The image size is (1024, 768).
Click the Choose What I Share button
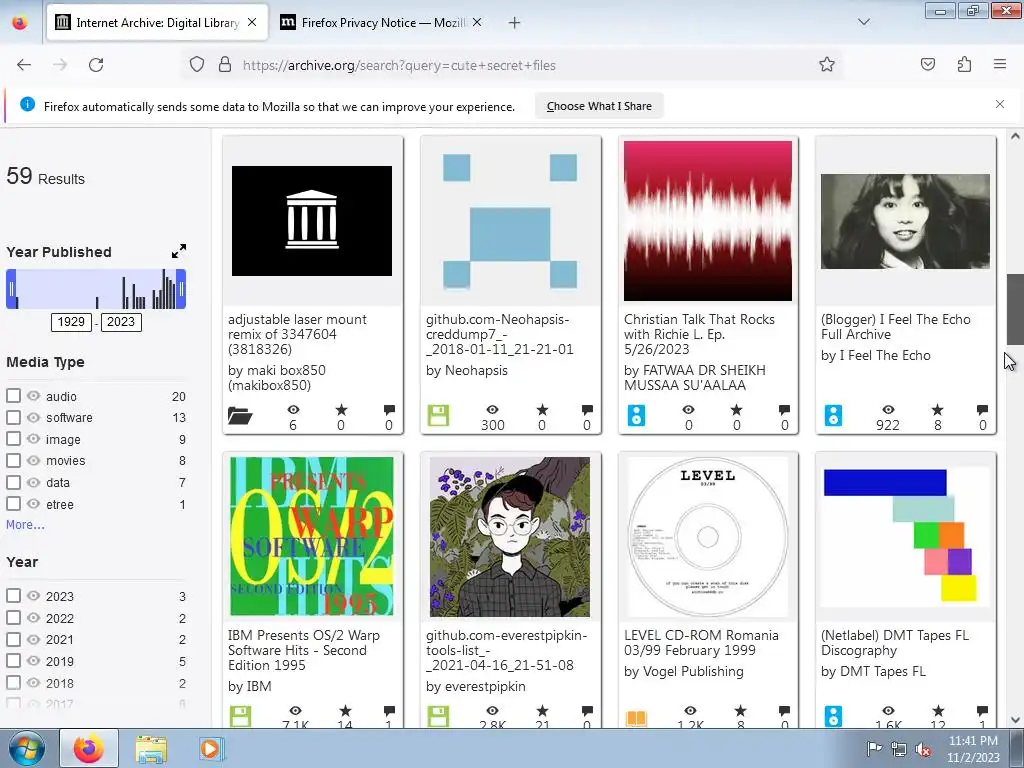[x=599, y=106]
